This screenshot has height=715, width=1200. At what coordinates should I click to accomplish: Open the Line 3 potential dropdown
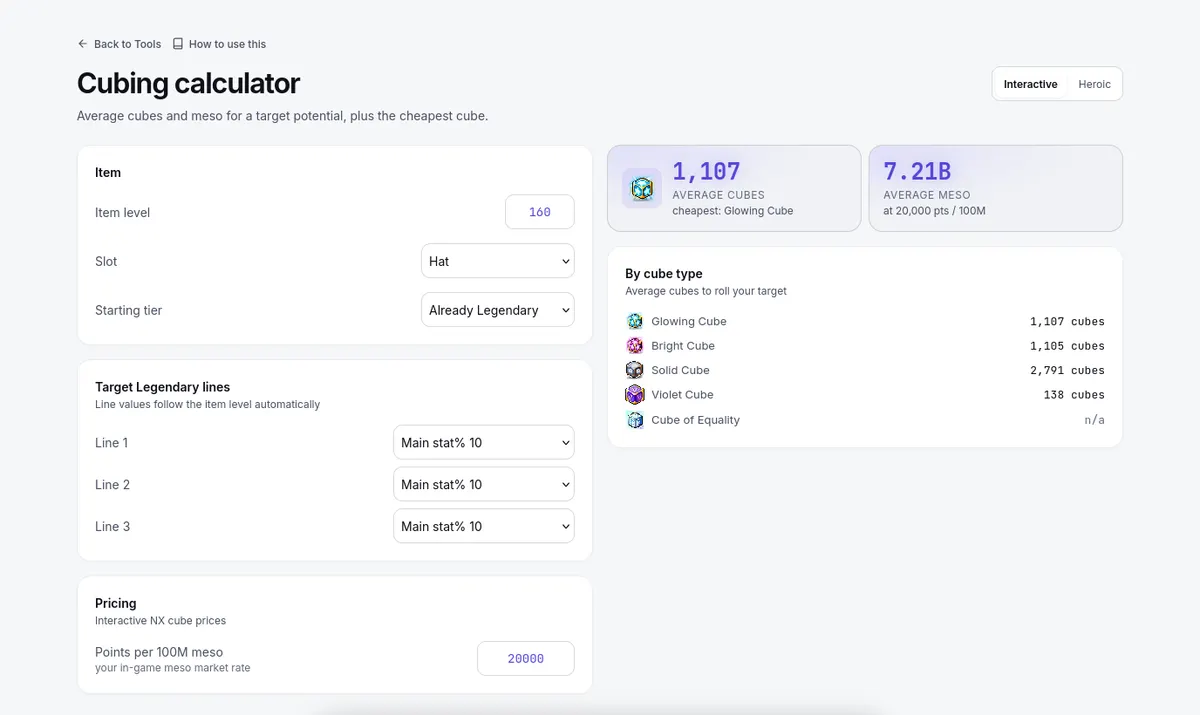[484, 526]
